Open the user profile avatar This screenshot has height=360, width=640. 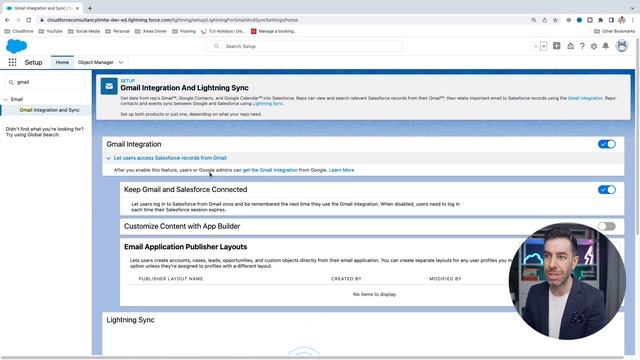[x=622, y=46]
